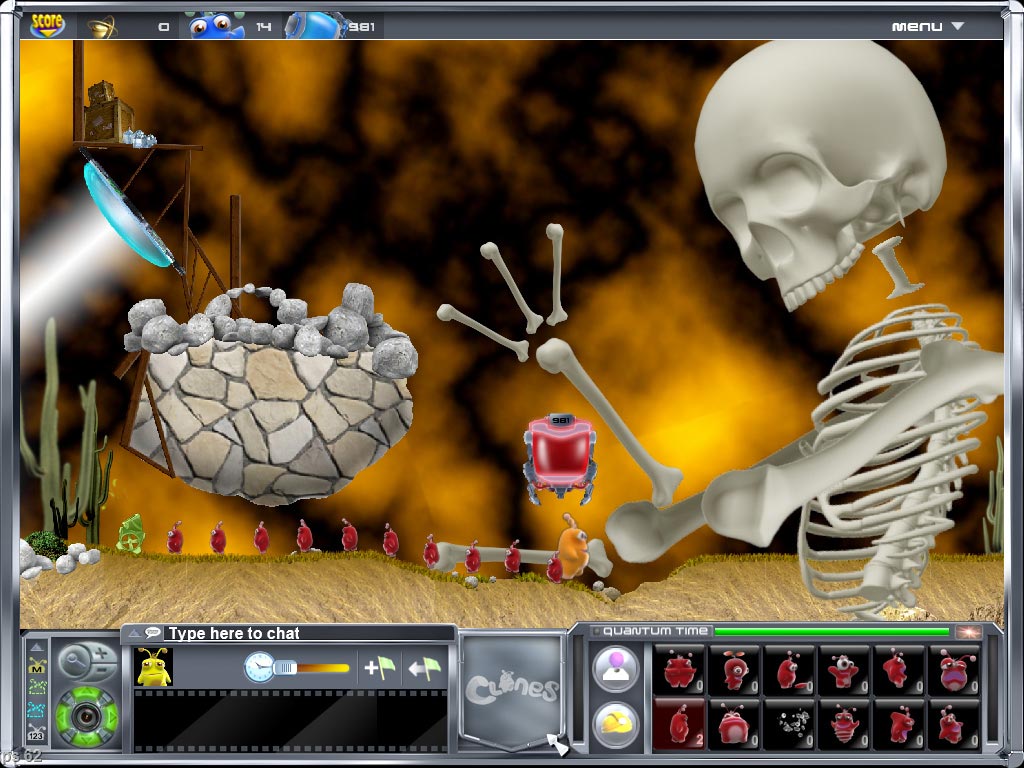Open the menu dropdown
1024x768 pixels.
(928, 27)
